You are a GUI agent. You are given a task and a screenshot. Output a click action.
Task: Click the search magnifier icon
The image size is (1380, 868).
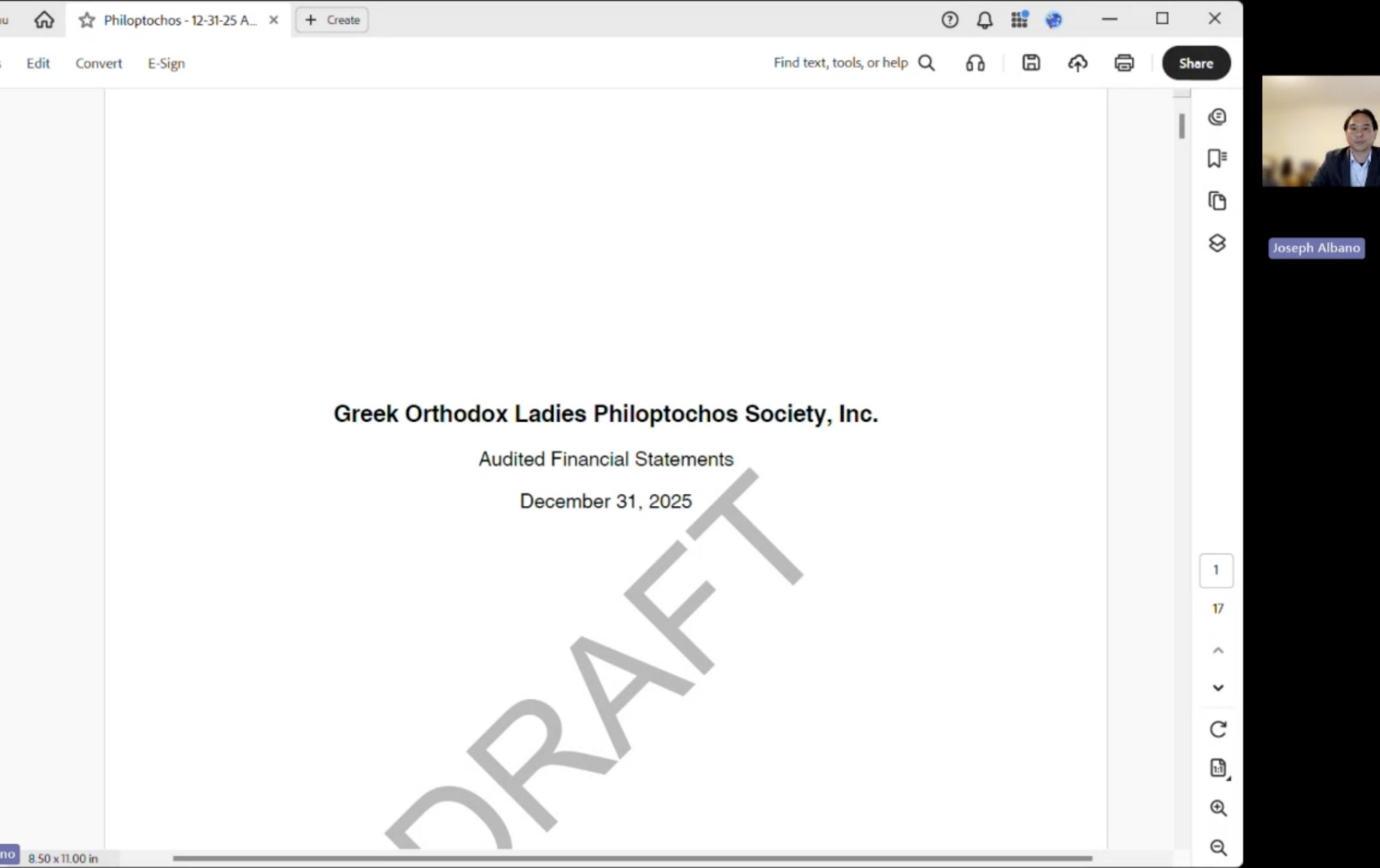(927, 63)
